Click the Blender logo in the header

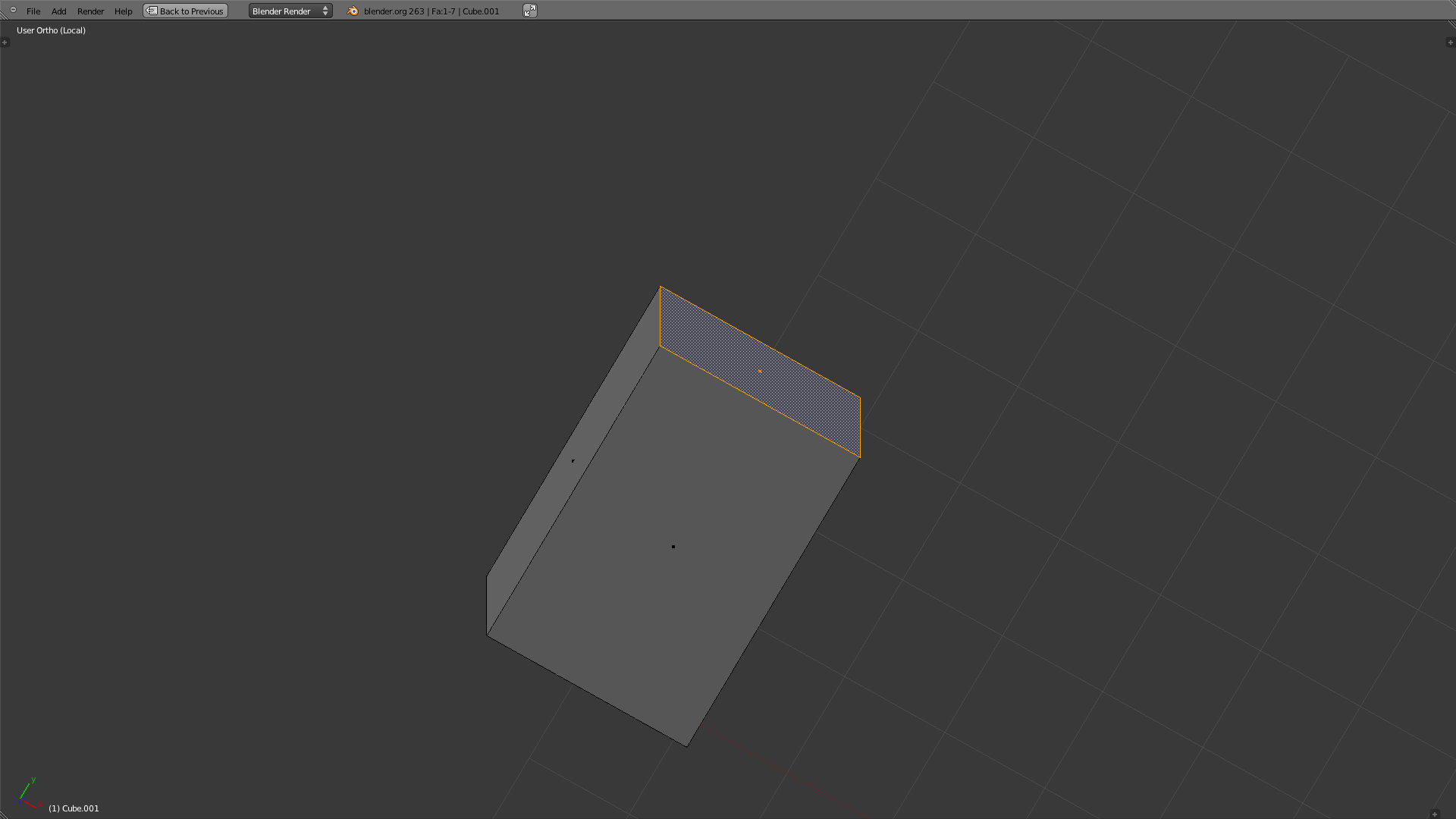pos(353,11)
